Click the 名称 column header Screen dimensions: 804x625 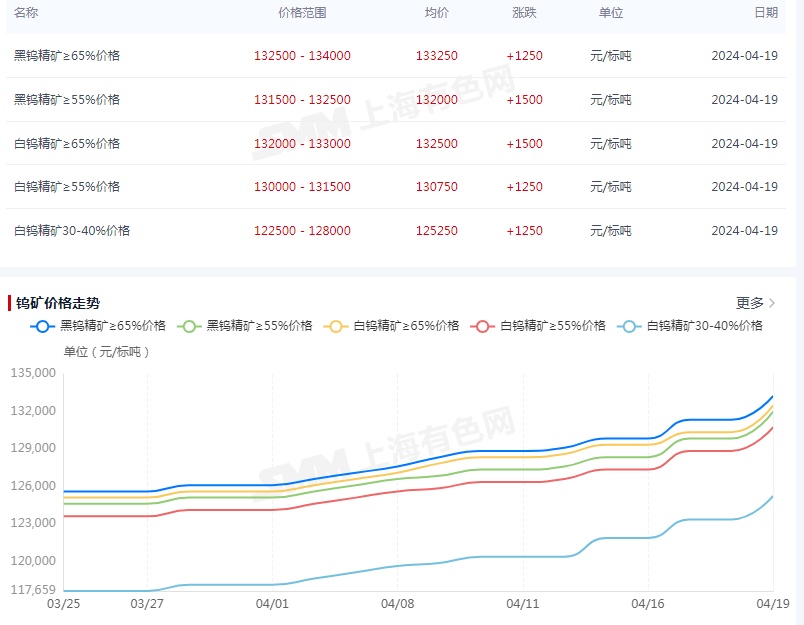26,12
